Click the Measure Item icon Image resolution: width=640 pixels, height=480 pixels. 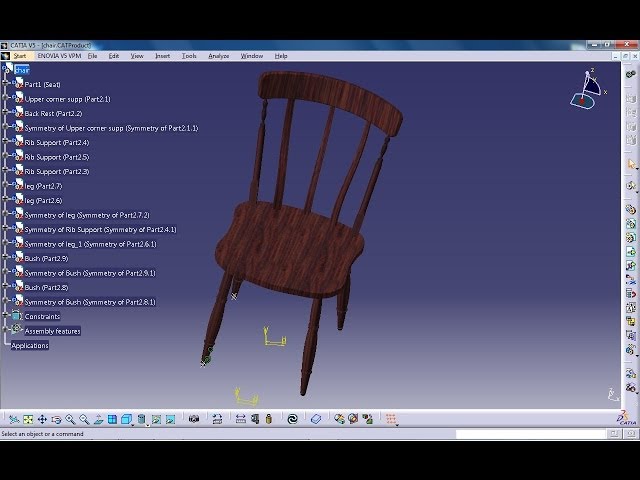[x=255, y=419]
